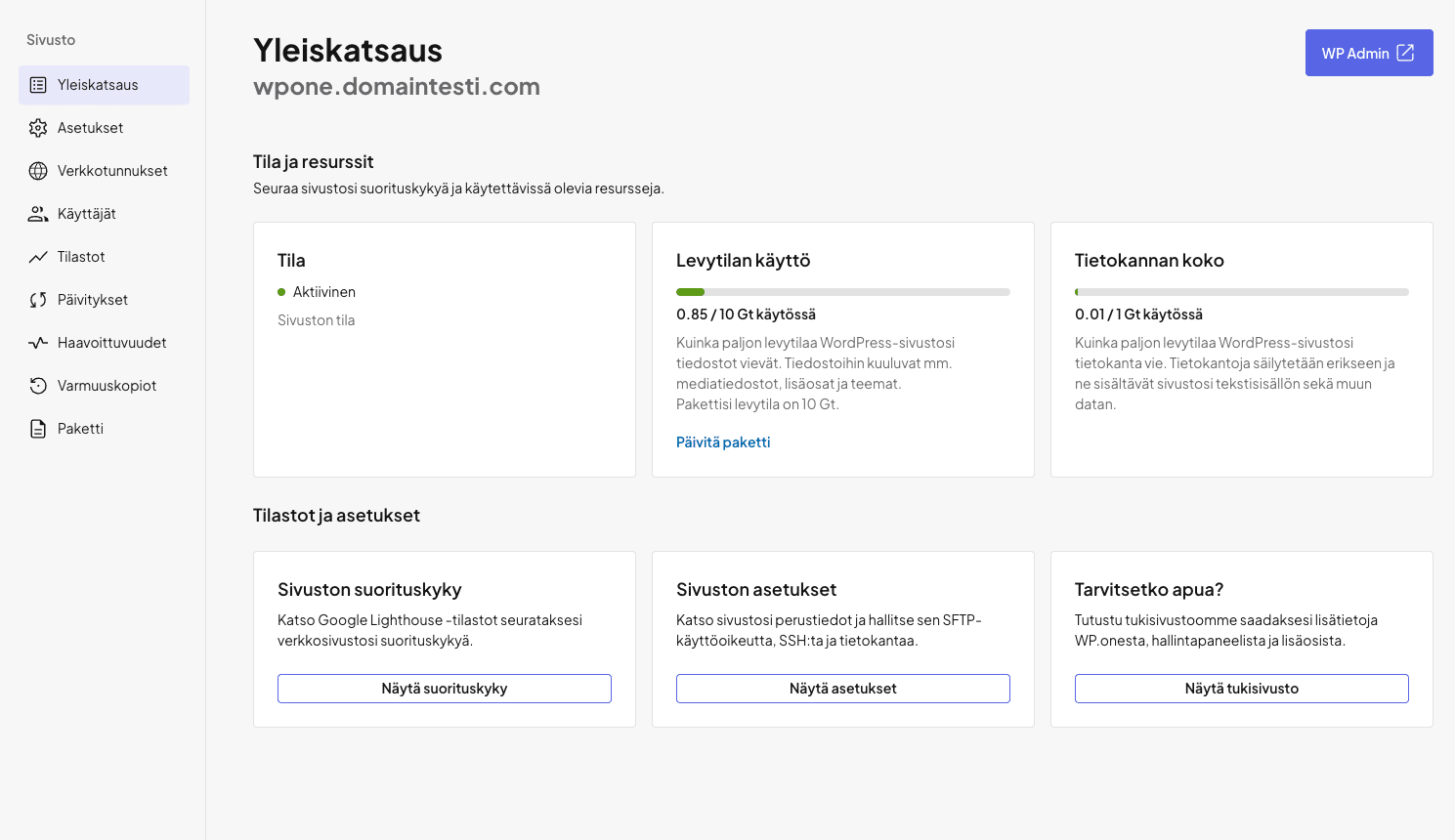
Task: Click the Paketti document icon
Action: 38,429
